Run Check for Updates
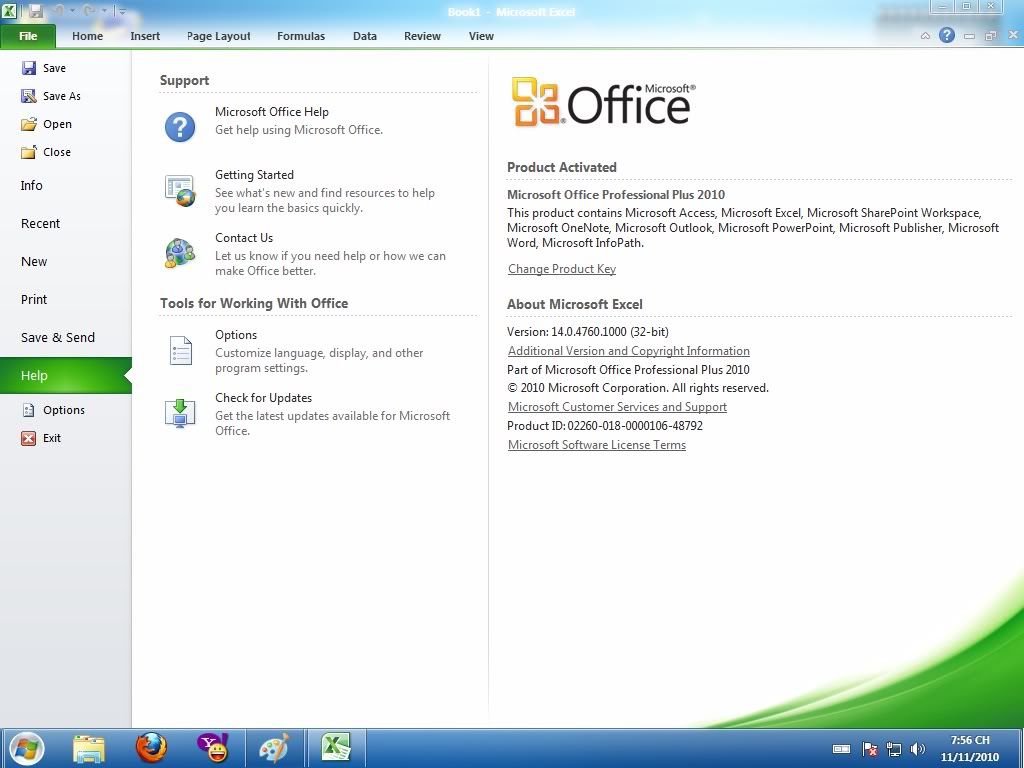 (306, 414)
